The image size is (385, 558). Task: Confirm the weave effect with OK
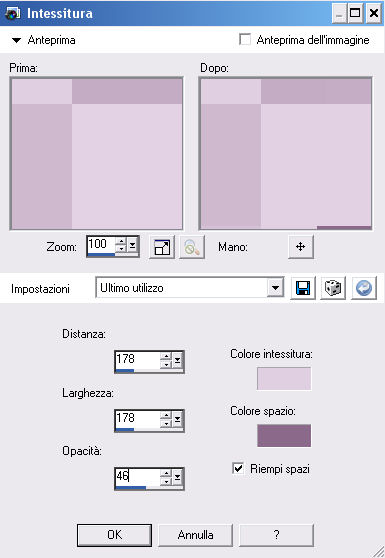tap(114, 535)
